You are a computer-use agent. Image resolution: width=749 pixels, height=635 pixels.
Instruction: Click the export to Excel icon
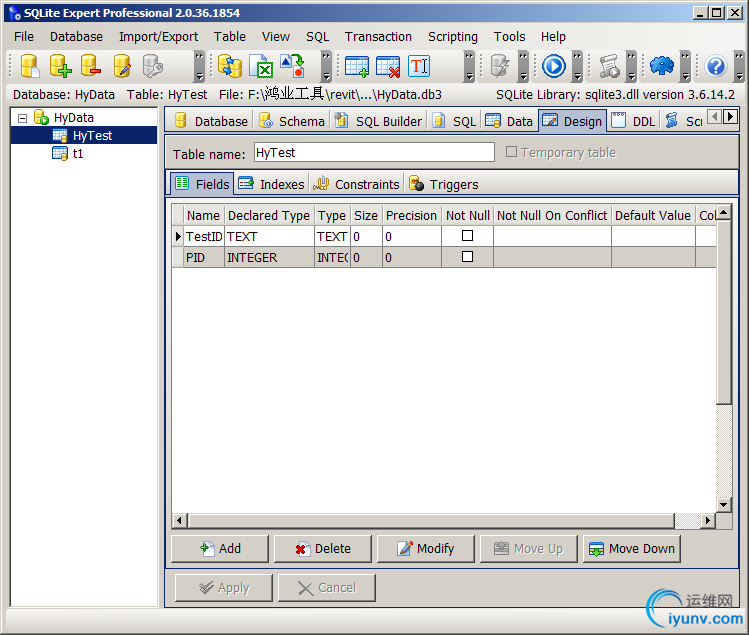pyautogui.click(x=261, y=66)
